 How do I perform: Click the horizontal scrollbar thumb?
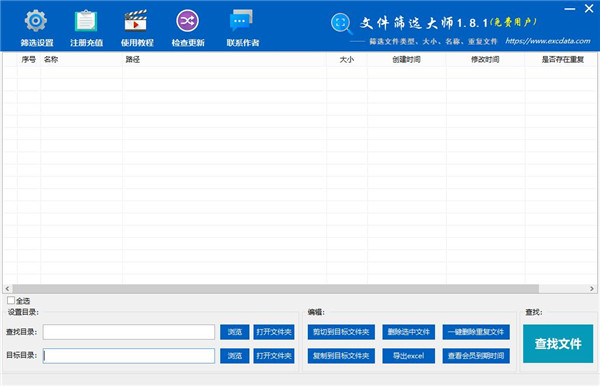(276, 288)
